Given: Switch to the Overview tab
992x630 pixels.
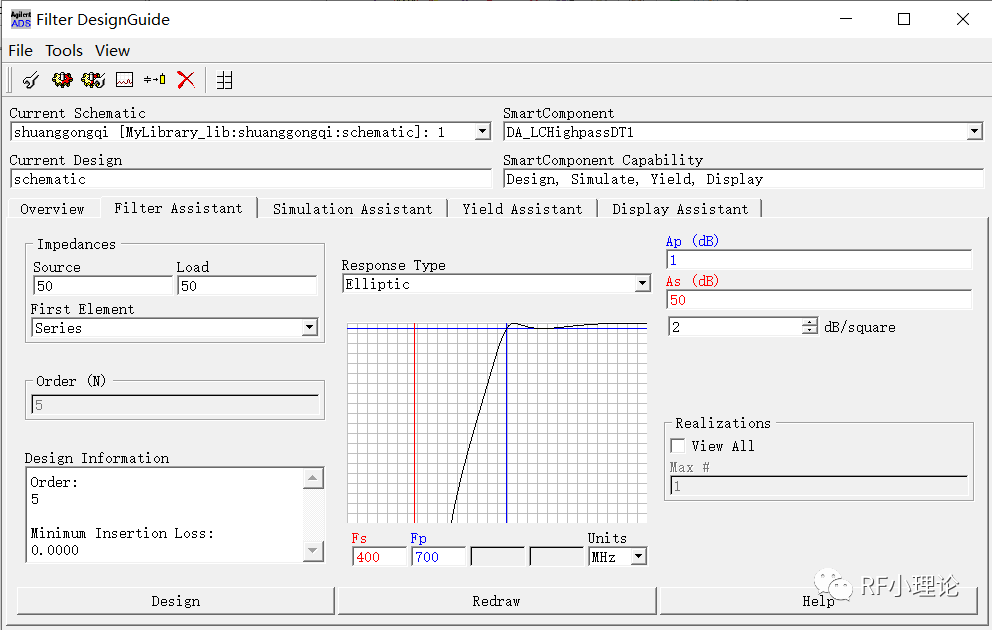Looking at the screenshot, I should [x=53, y=209].
